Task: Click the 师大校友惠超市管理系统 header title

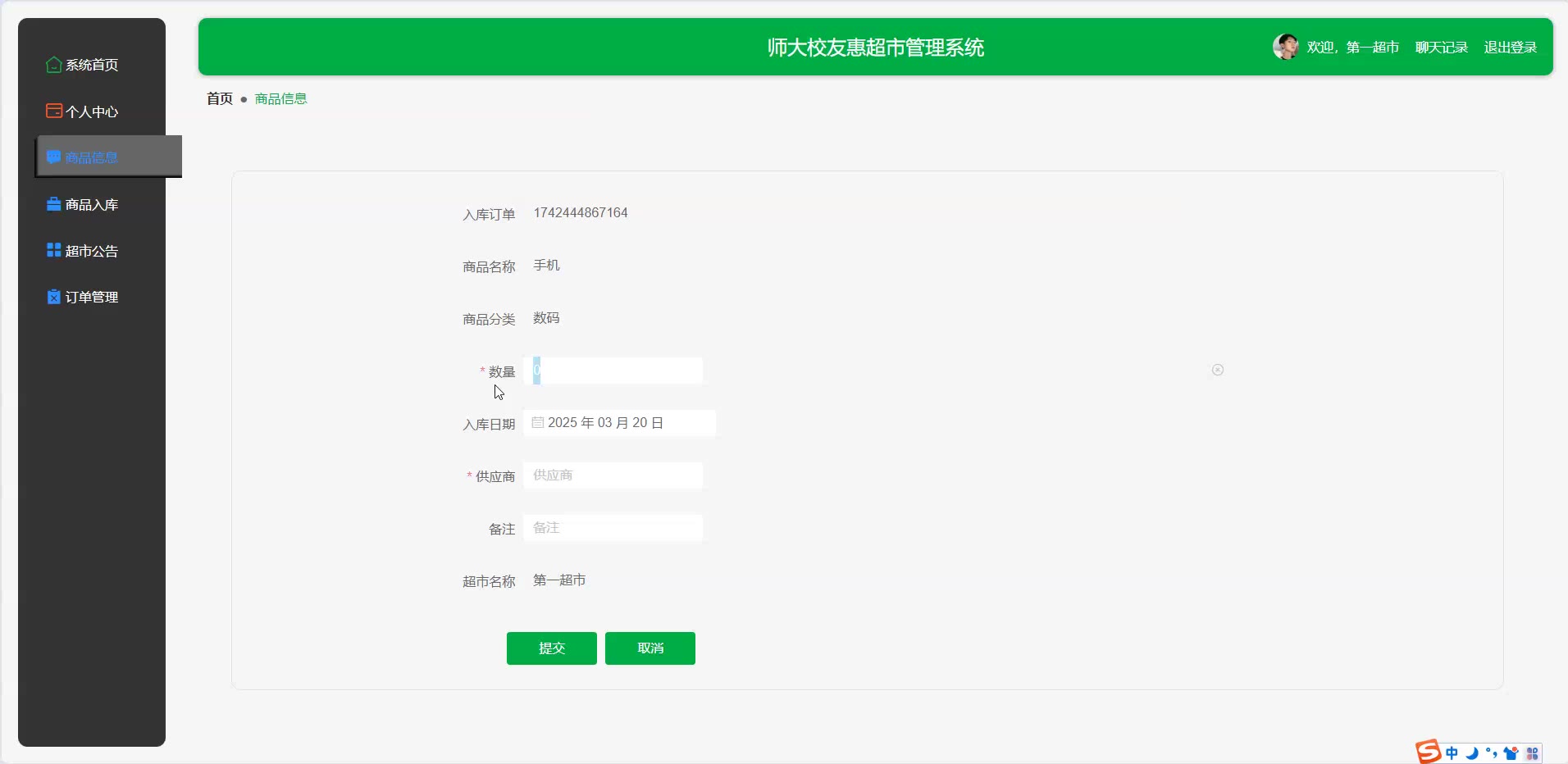Action: (876, 48)
